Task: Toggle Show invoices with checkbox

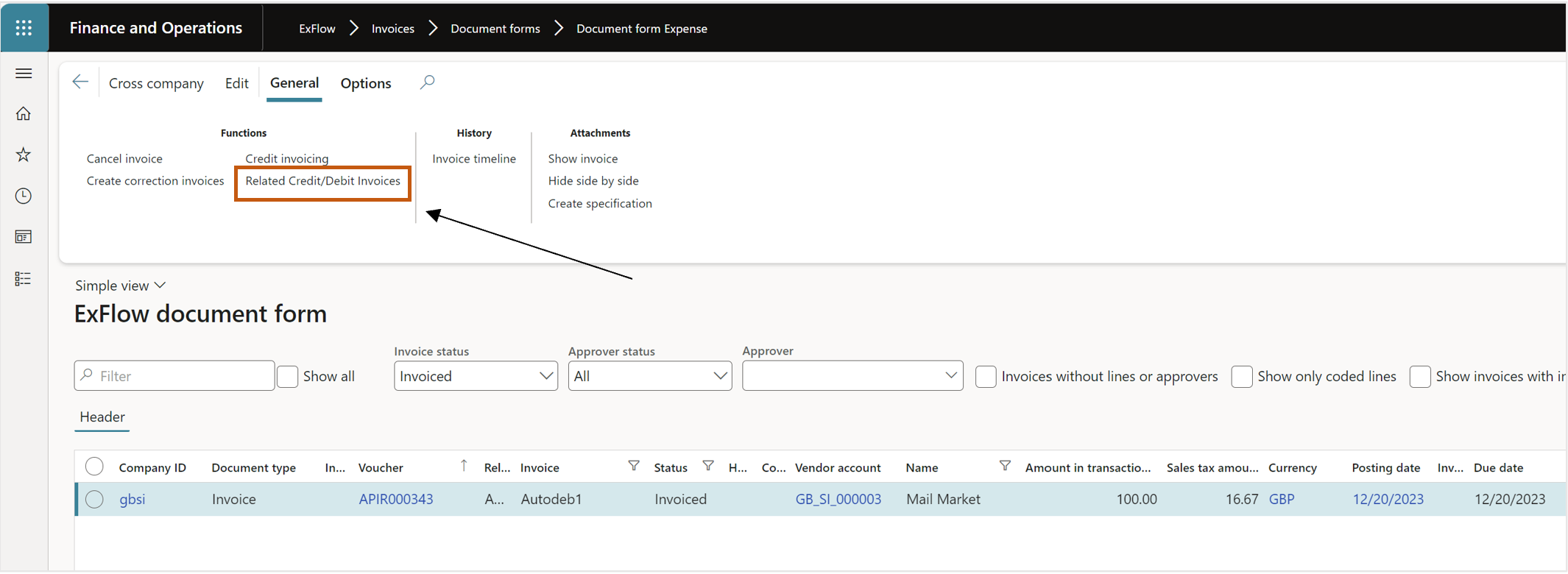Action: tap(1420, 376)
